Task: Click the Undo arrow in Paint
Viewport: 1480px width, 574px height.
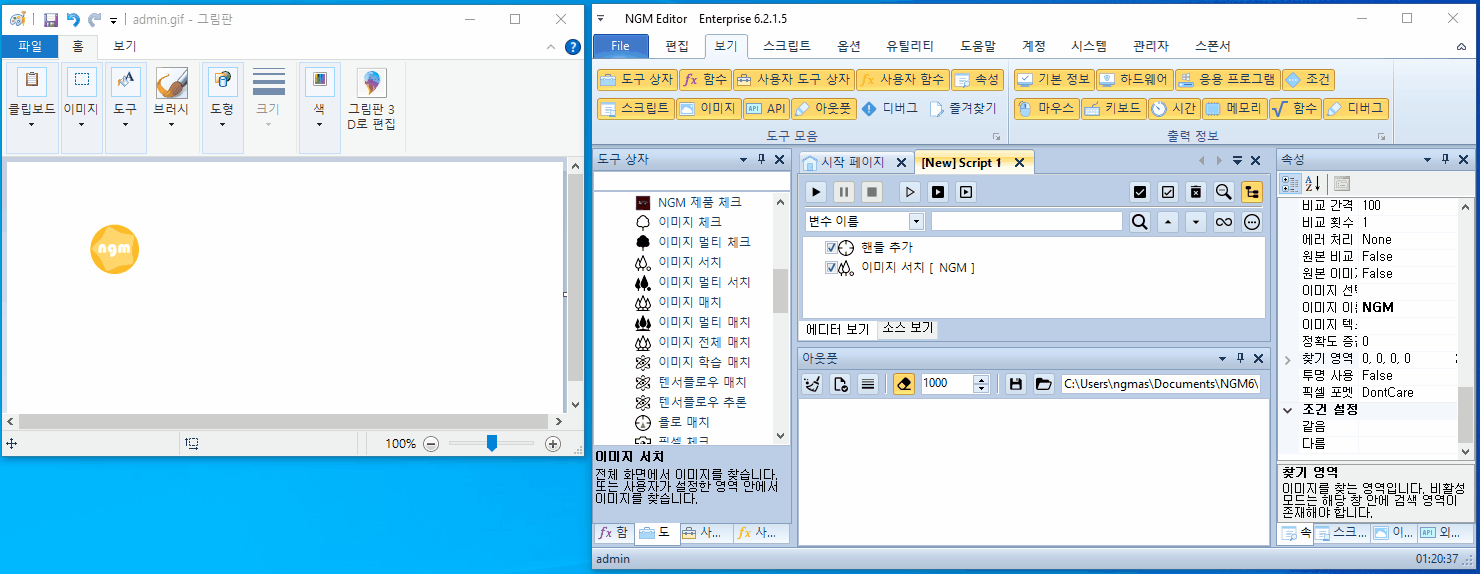Action: (x=73, y=19)
